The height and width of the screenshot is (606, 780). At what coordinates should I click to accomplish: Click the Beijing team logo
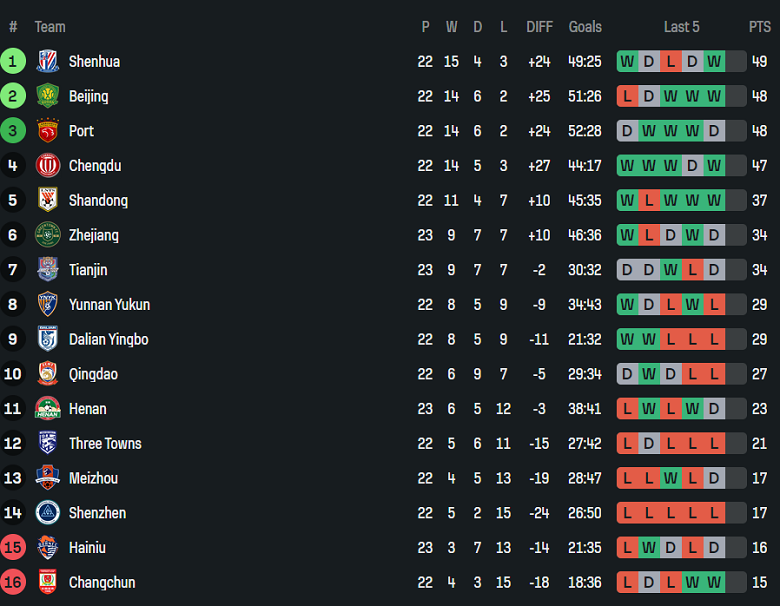(47, 96)
